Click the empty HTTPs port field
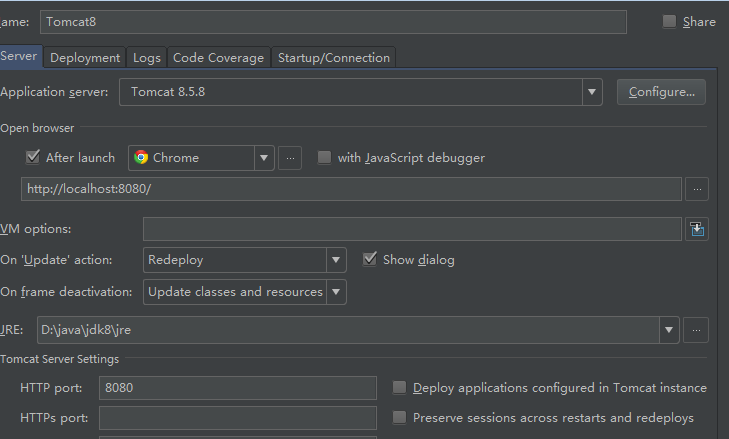Screen dimensions: 729x439 pos(238,418)
